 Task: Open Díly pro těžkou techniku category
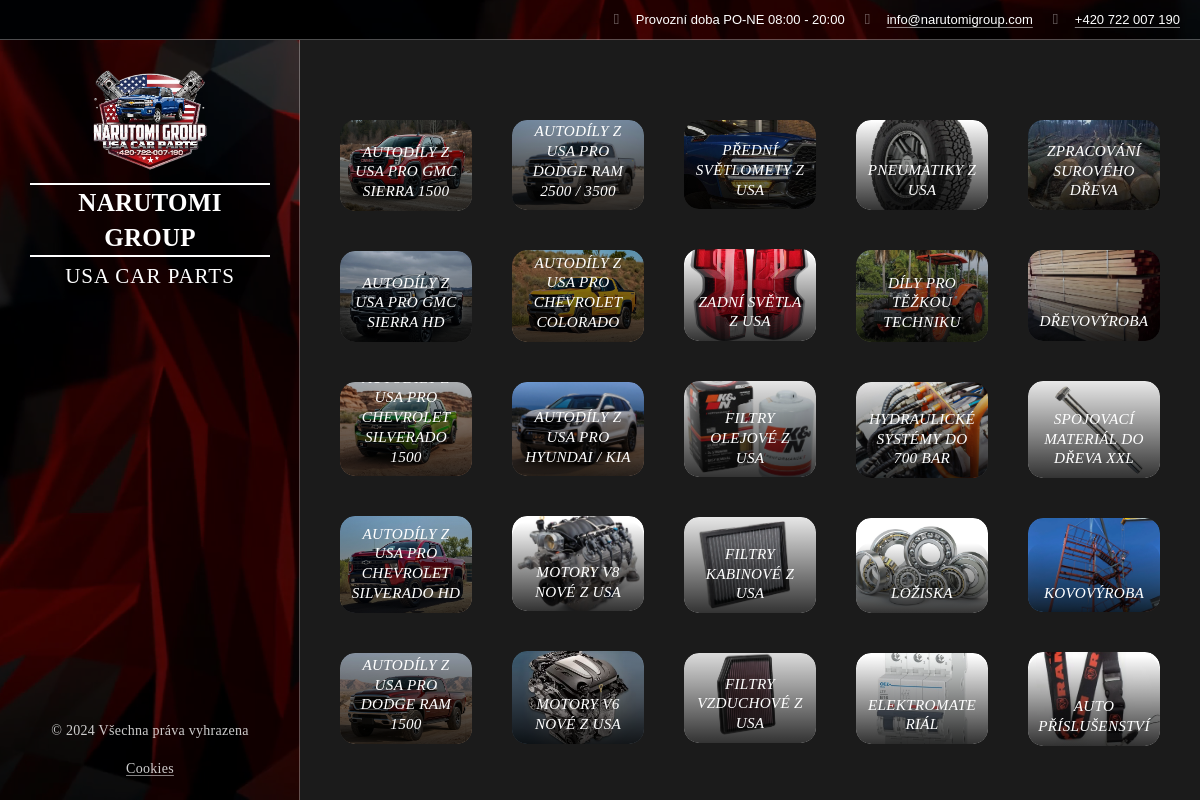[x=922, y=296]
